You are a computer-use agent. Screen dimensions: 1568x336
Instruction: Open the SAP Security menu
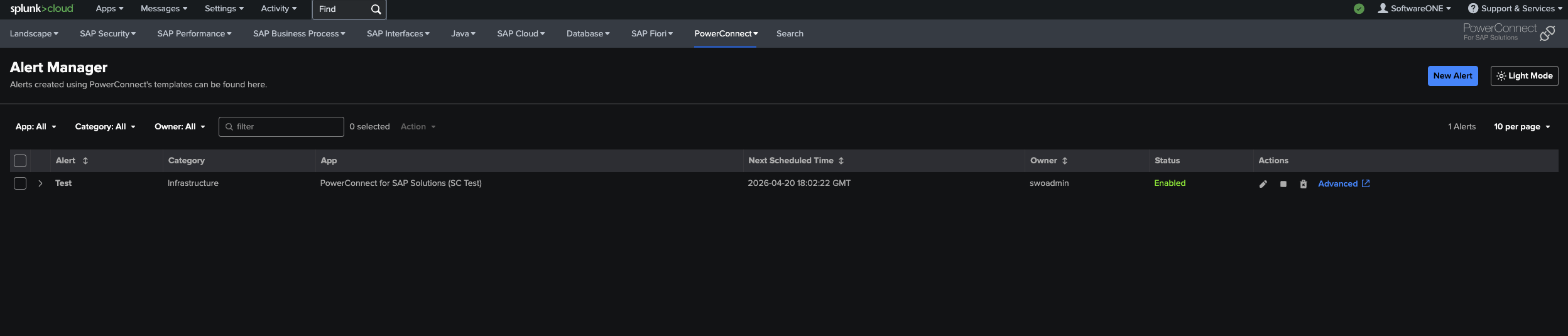pos(107,34)
